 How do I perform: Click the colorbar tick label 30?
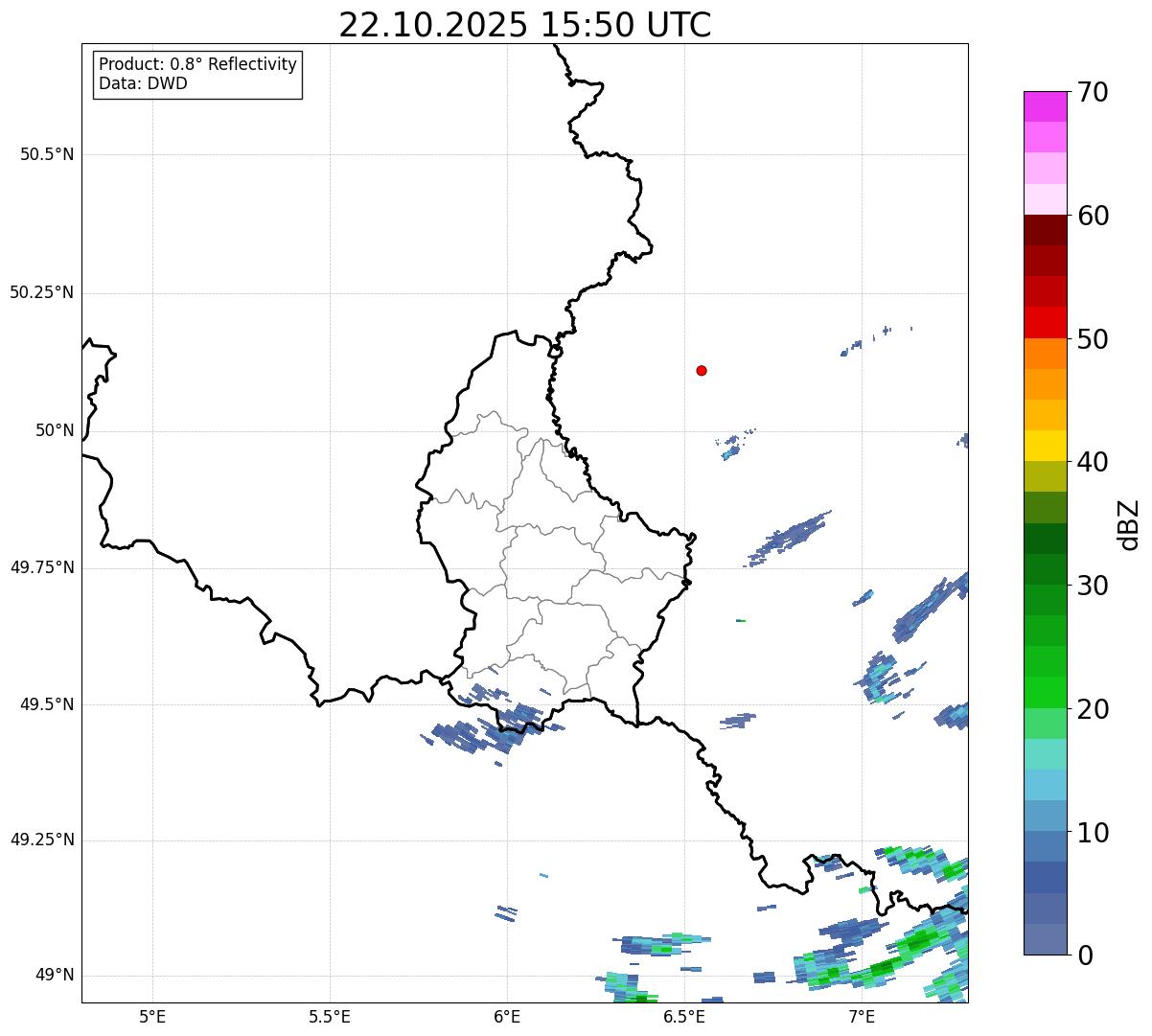(x=1094, y=586)
